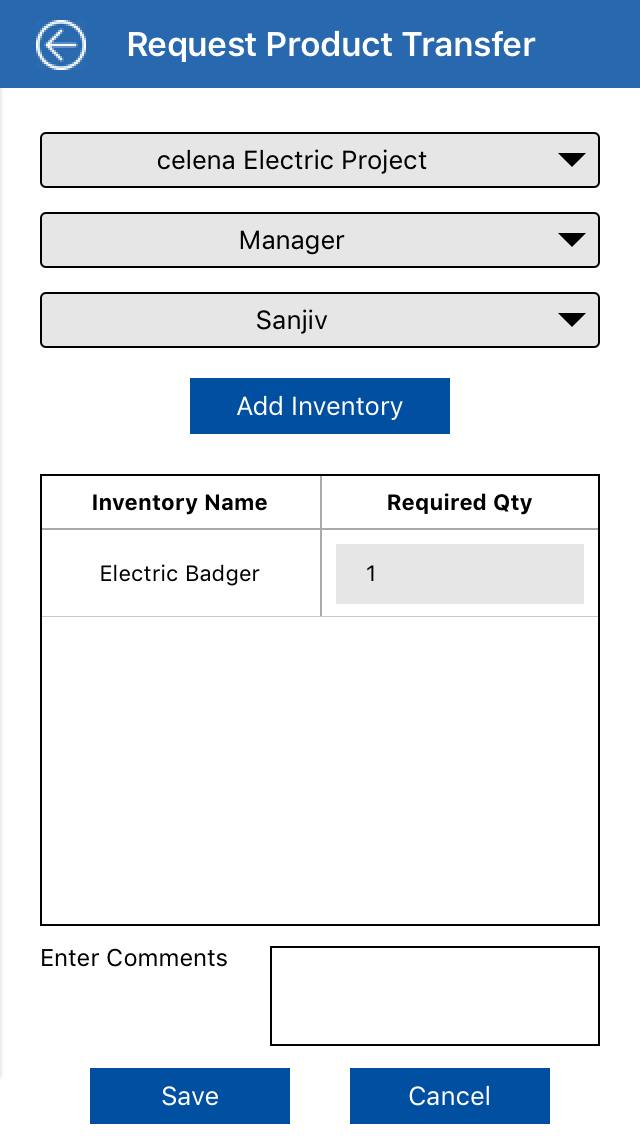The width and height of the screenshot is (640, 1136).
Task: Expand the Manager role dropdown
Action: click(x=320, y=240)
